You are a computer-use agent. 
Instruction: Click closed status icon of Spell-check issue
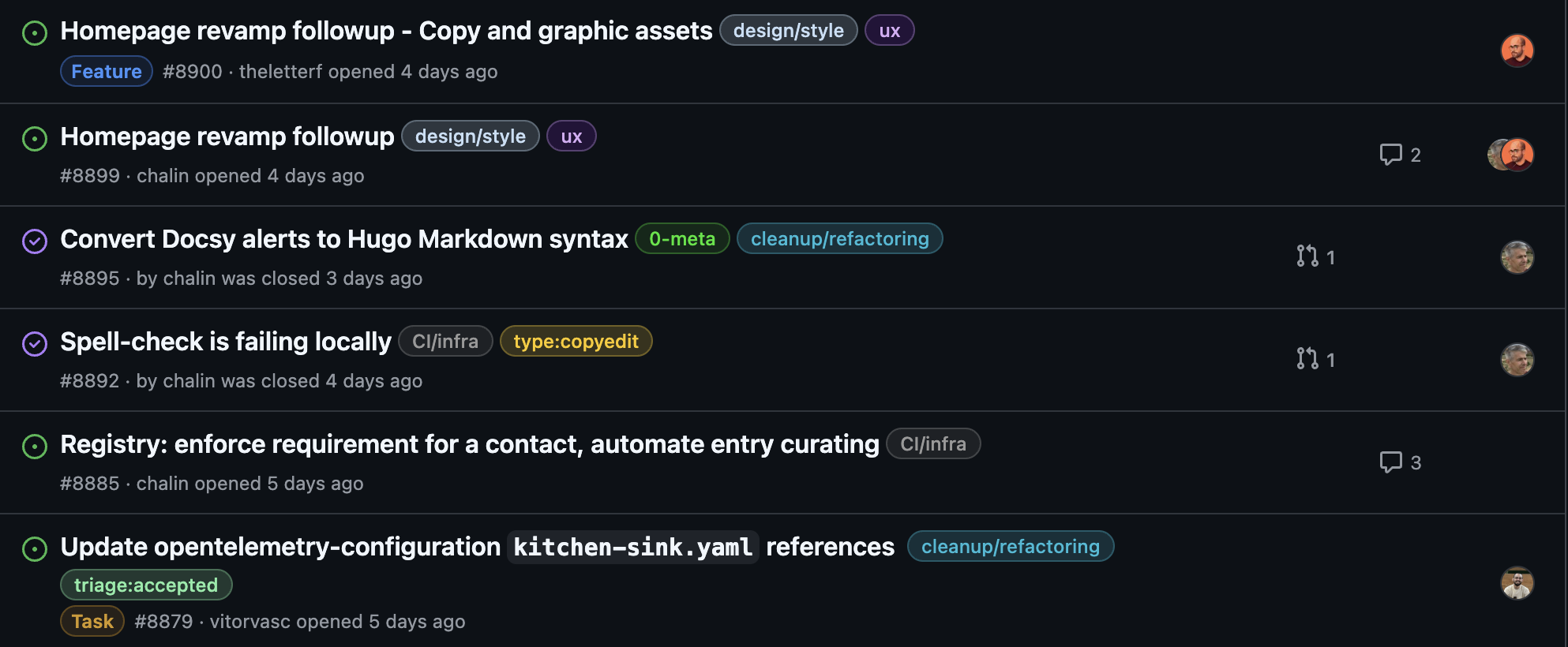point(35,344)
